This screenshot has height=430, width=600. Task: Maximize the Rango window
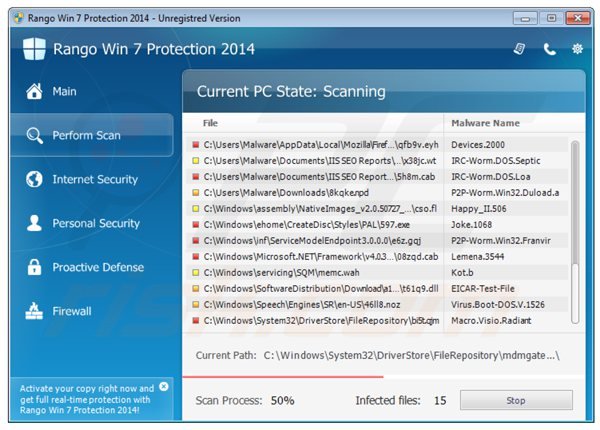[x=551, y=18]
